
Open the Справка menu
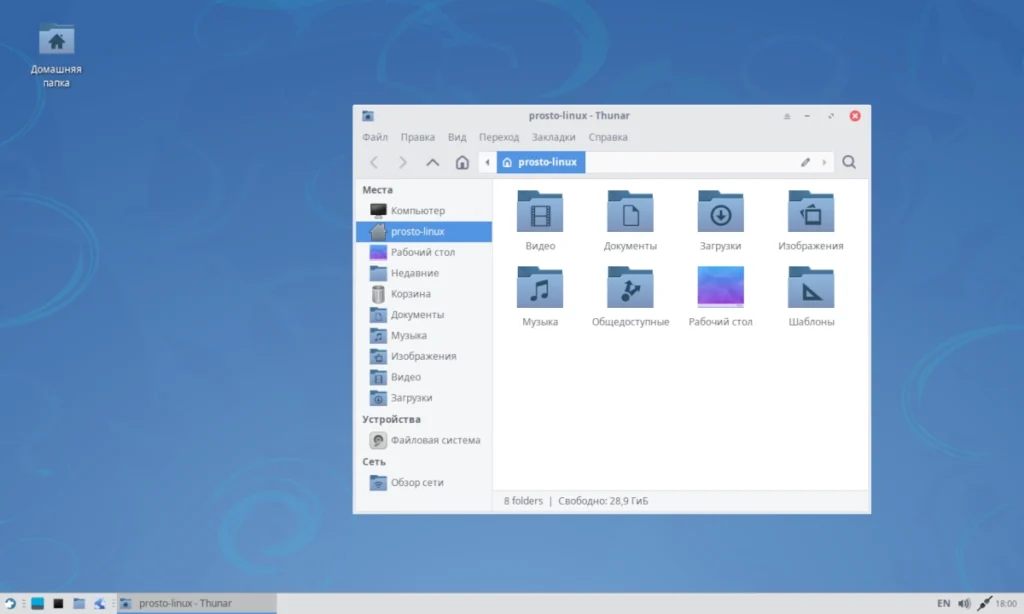click(607, 137)
